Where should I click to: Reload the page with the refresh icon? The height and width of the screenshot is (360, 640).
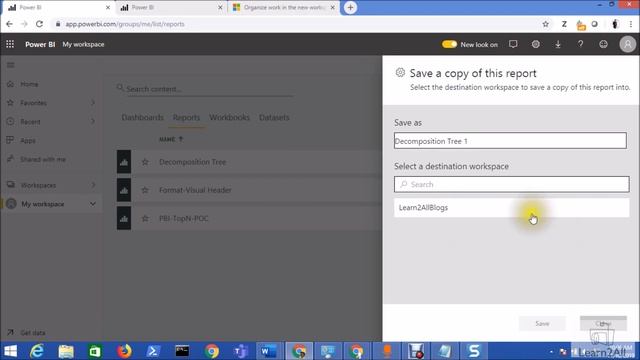pyautogui.click(x=39, y=24)
